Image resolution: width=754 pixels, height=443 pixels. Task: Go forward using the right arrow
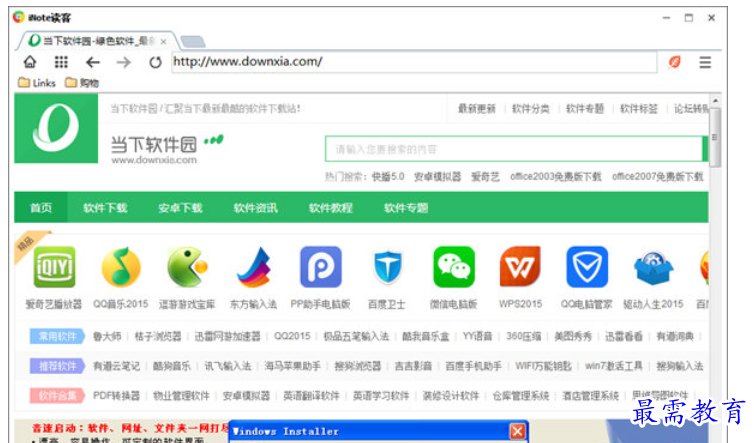tap(124, 62)
